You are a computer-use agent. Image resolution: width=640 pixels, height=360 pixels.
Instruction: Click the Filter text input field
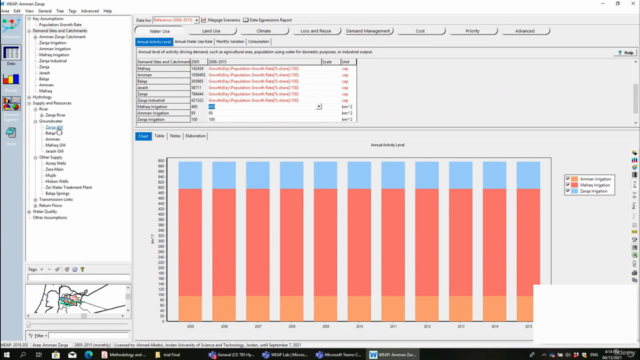coord(89,336)
